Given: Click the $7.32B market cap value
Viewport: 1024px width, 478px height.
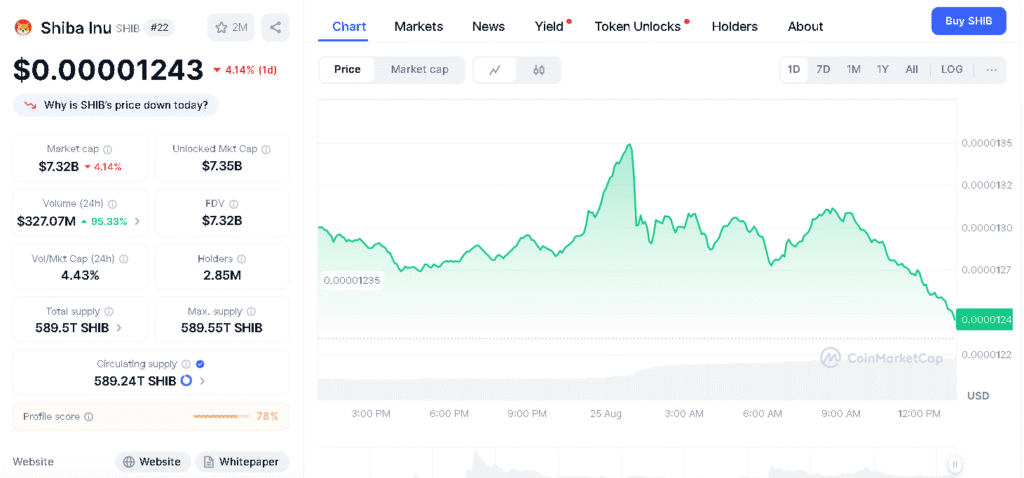Looking at the screenshot, I should pos(58,167).
